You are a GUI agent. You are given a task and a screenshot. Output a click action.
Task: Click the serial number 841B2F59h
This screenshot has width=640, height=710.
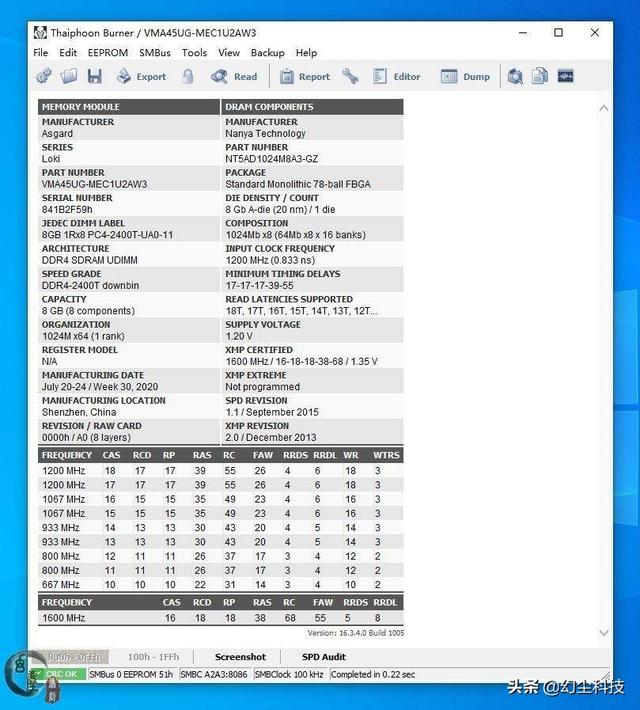[x=67, y=210]
